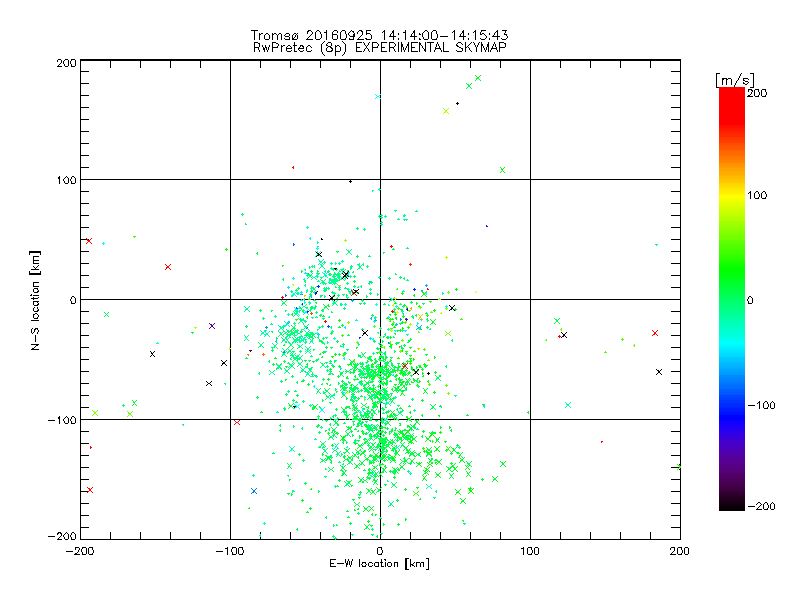Pick the black bottom of the velocity colorbar
The width and height of the screenshot is (800, 600).
tap(732, 505)
